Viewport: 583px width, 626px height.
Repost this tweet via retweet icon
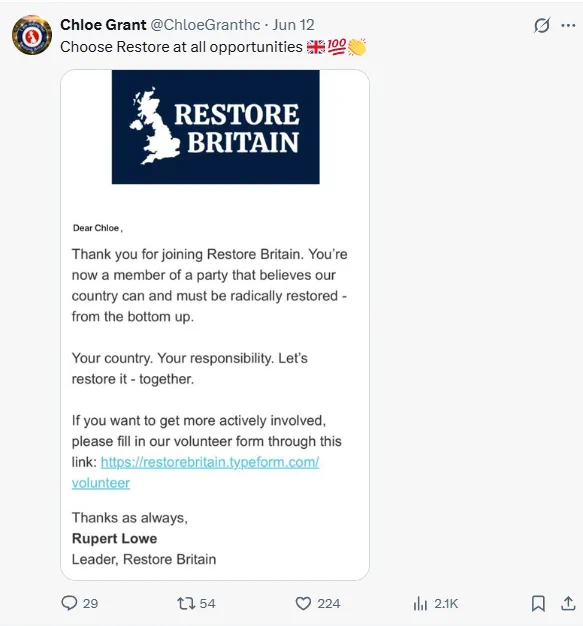(x=186, y=603)
